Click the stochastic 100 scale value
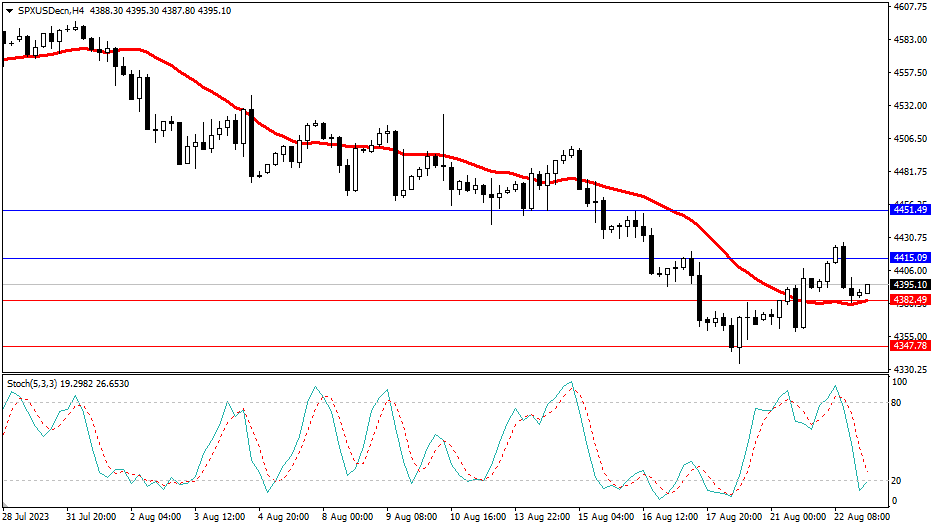 (x=900, y=383)
